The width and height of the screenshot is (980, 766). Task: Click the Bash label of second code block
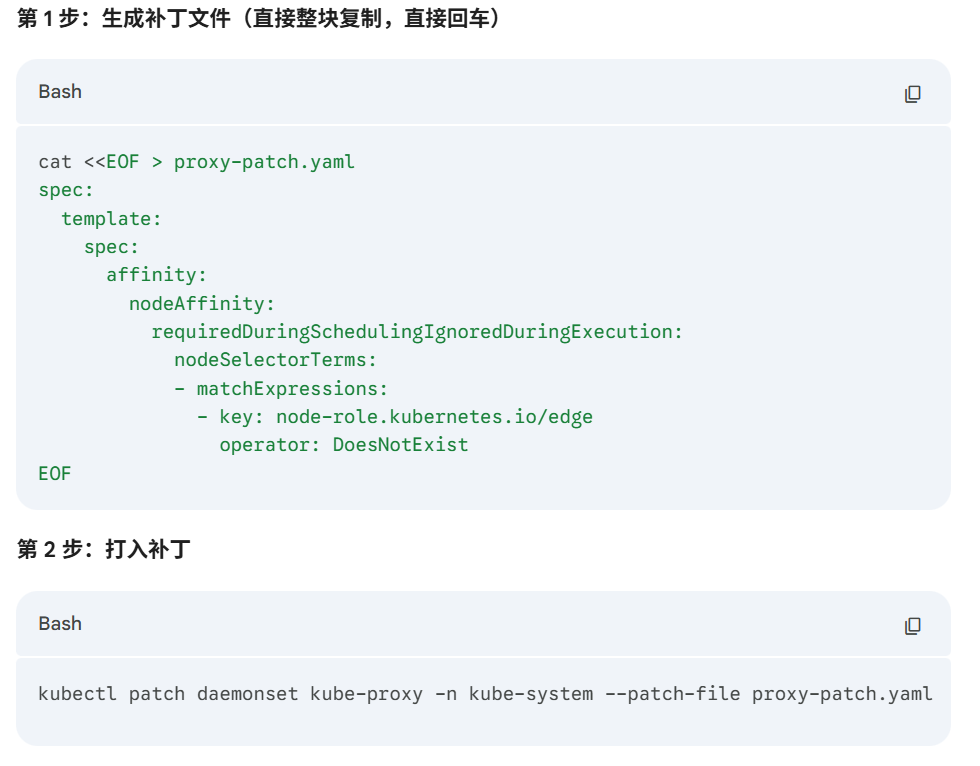coord(60,624)
